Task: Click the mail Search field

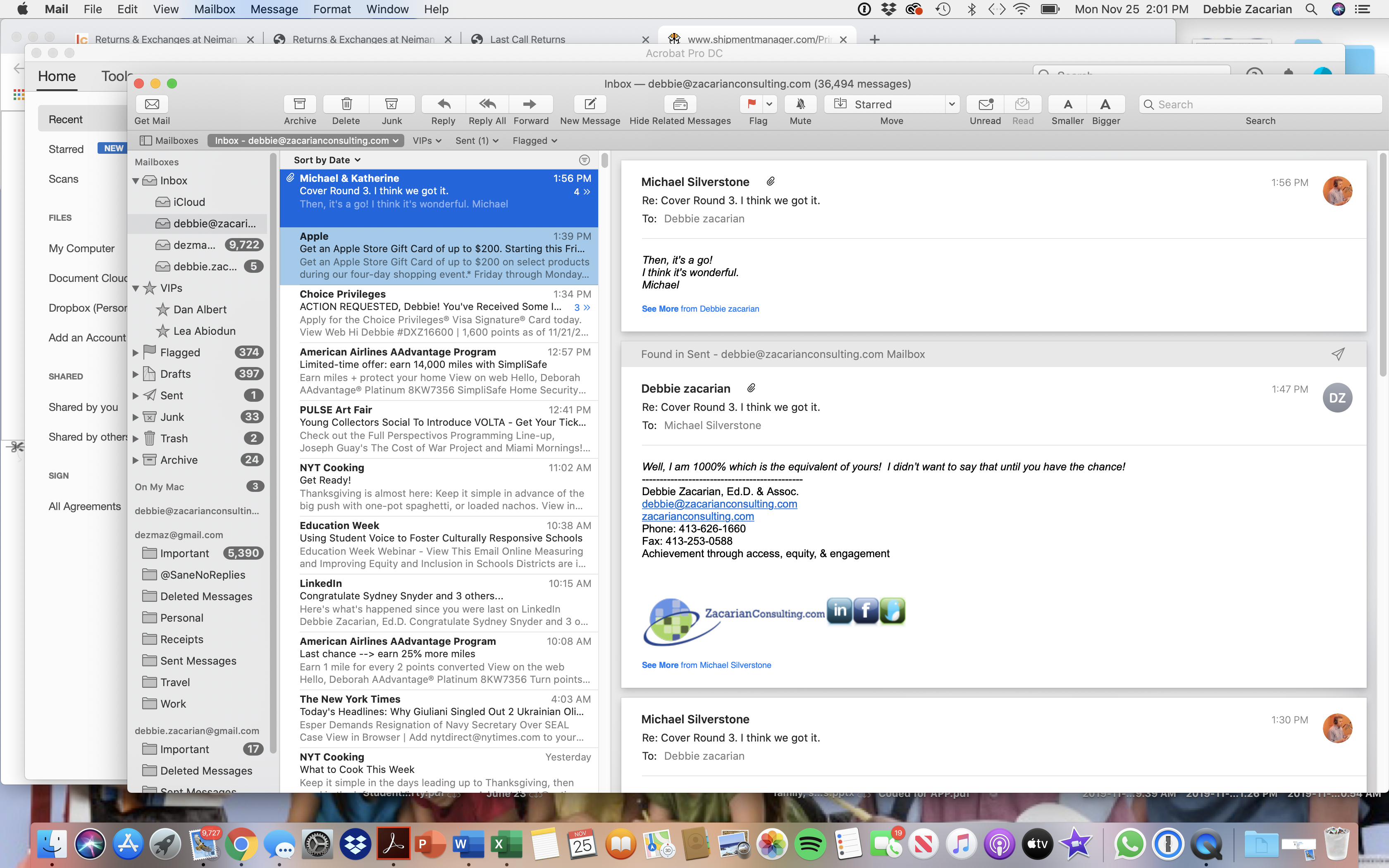Action: pyautogui.click(x=1260, y=104)
